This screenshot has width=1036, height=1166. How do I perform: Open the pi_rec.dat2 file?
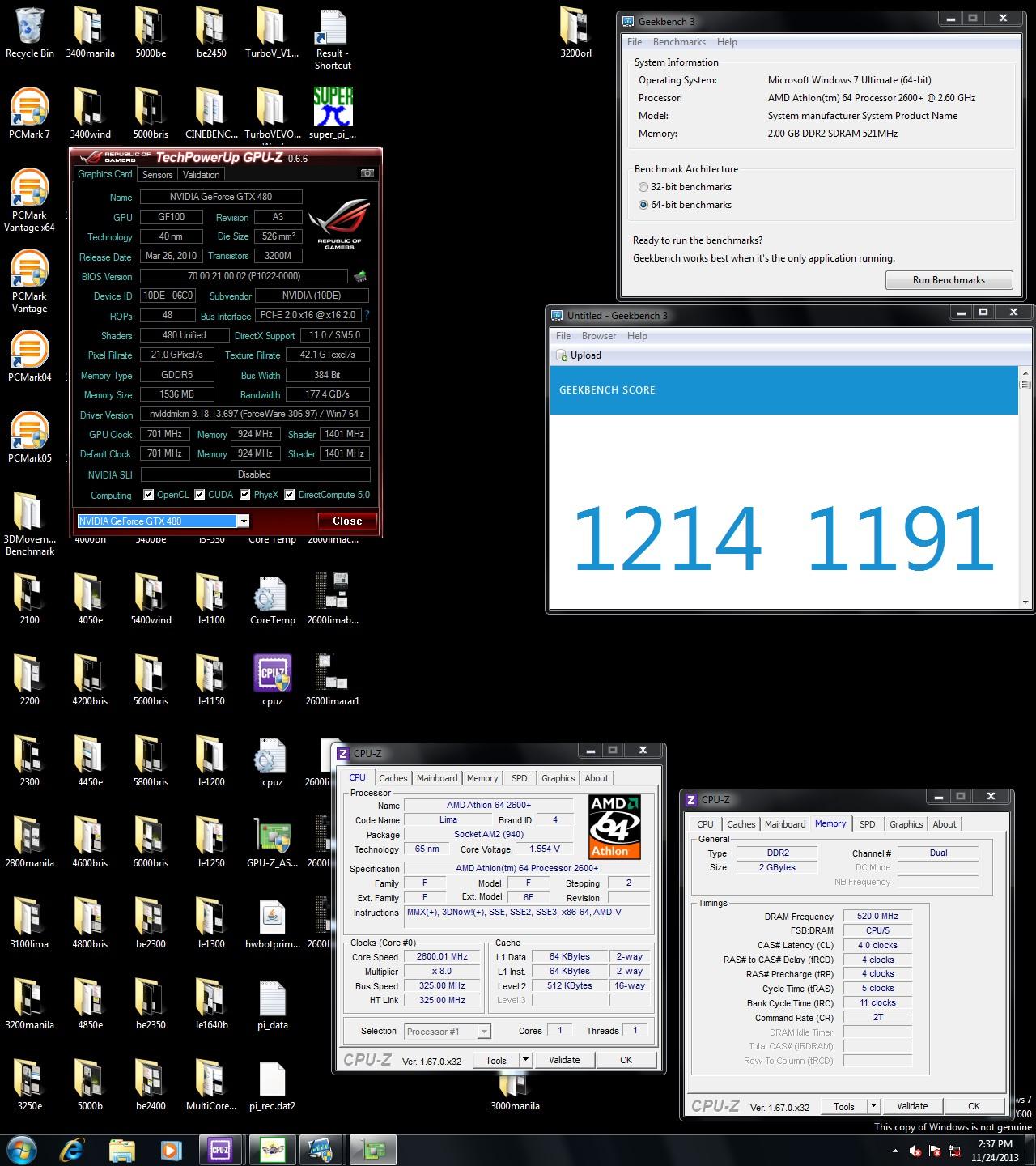(272, 1086)
